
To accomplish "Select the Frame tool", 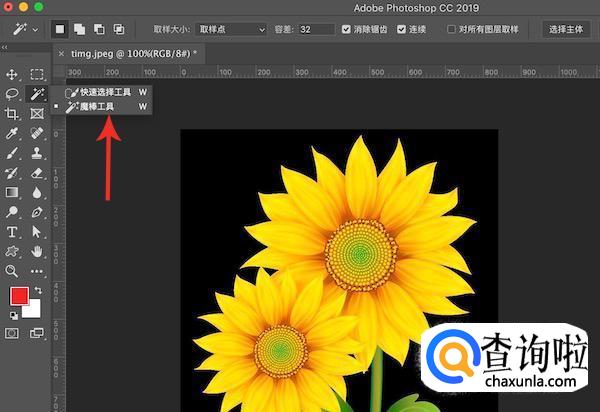I will click(x=37, y=114).
